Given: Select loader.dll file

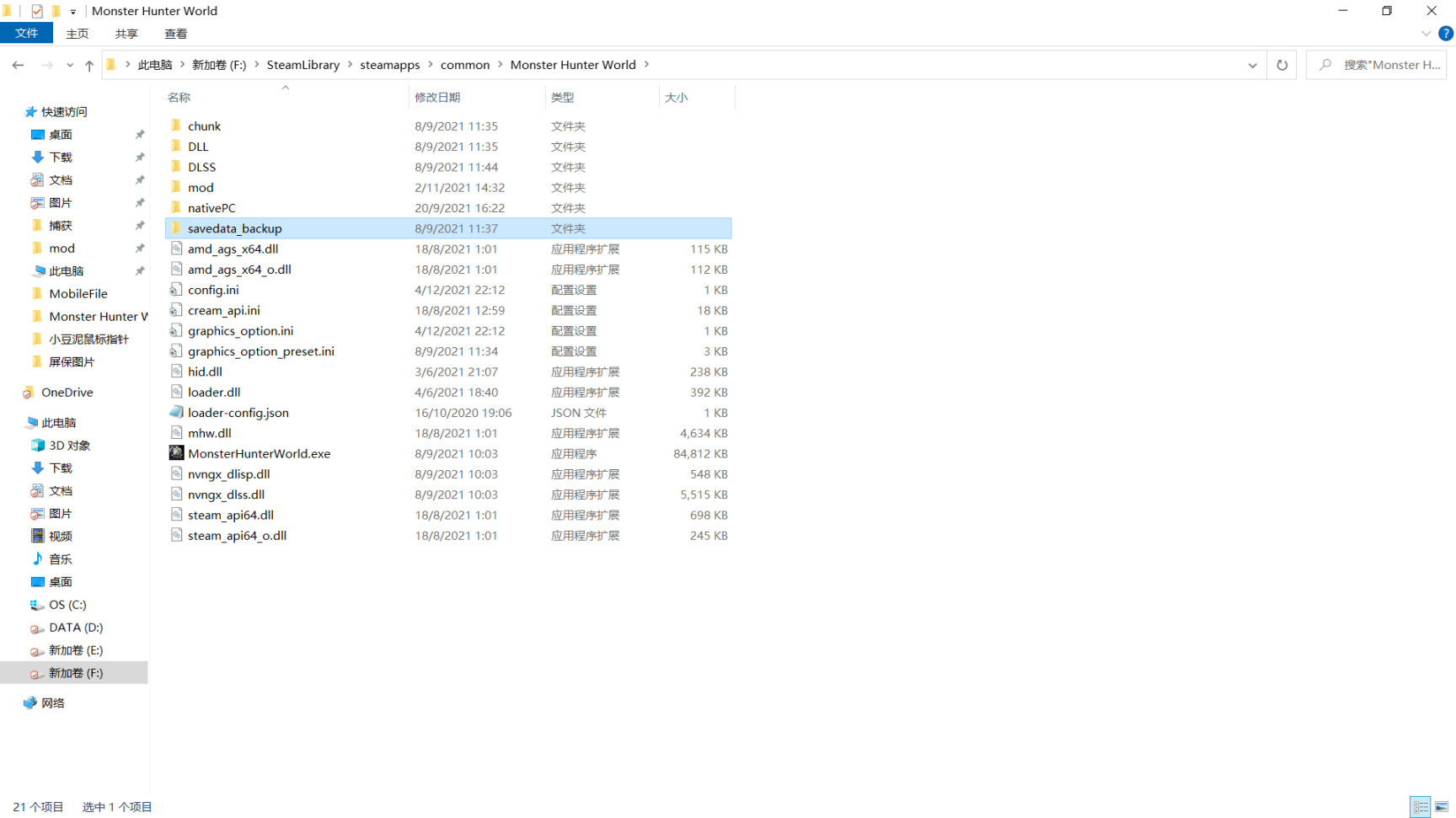Looking at the screenshot, I should coord(214,392).
